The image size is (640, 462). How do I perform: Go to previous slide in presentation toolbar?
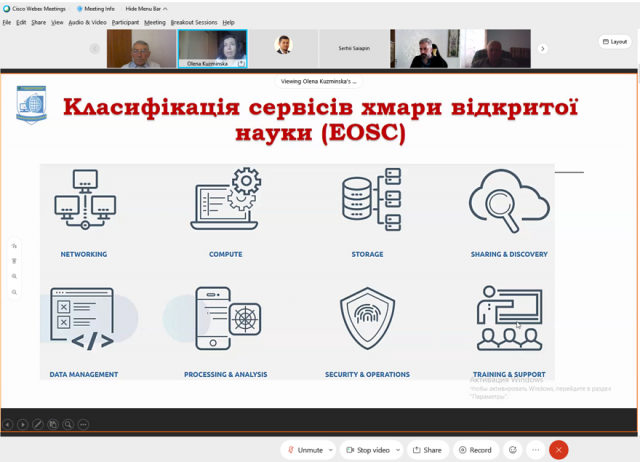pos(8,424)
